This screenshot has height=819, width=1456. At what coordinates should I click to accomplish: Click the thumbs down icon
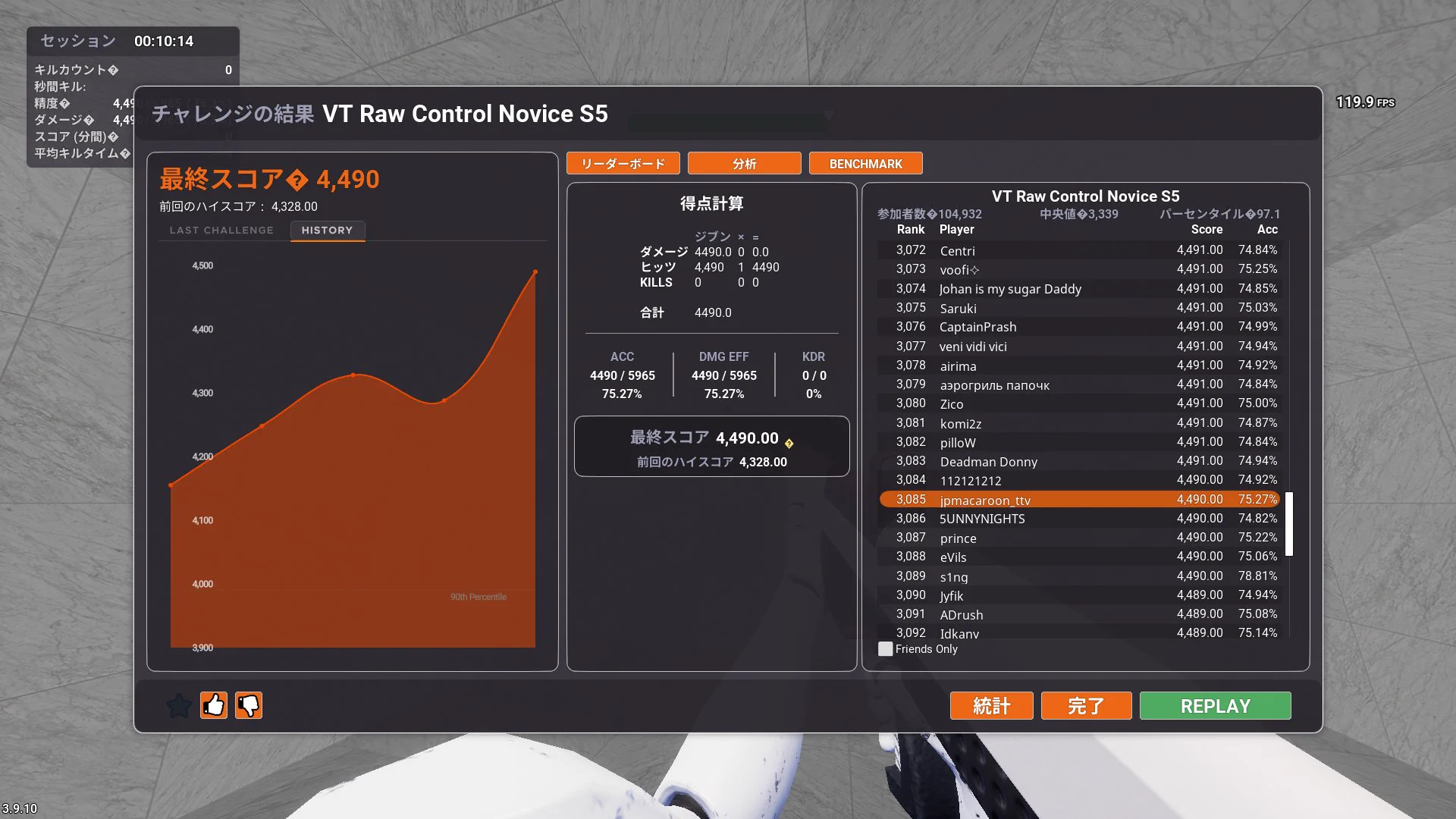249,705
